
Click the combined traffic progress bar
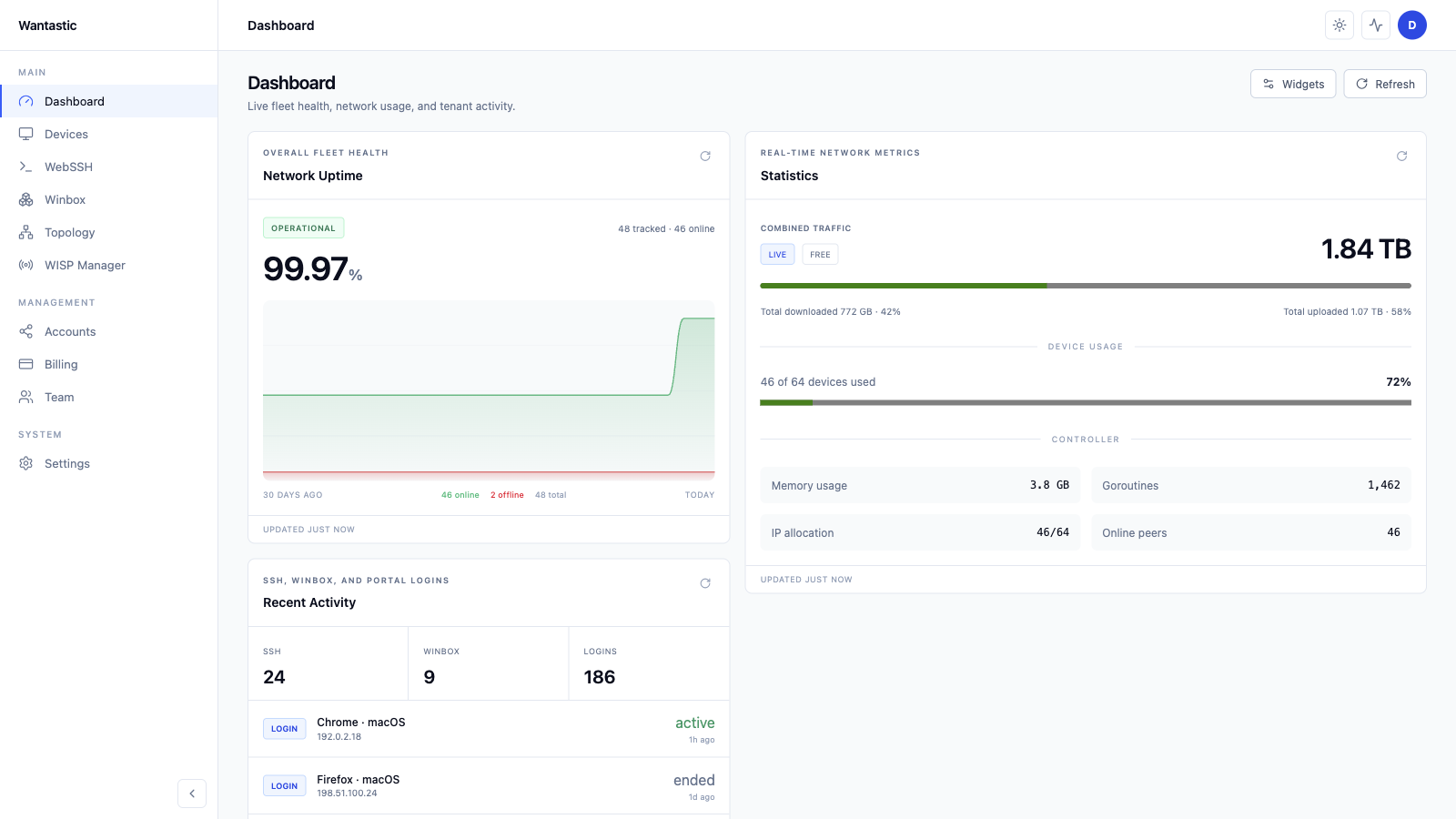click(x=1086, y=286)
